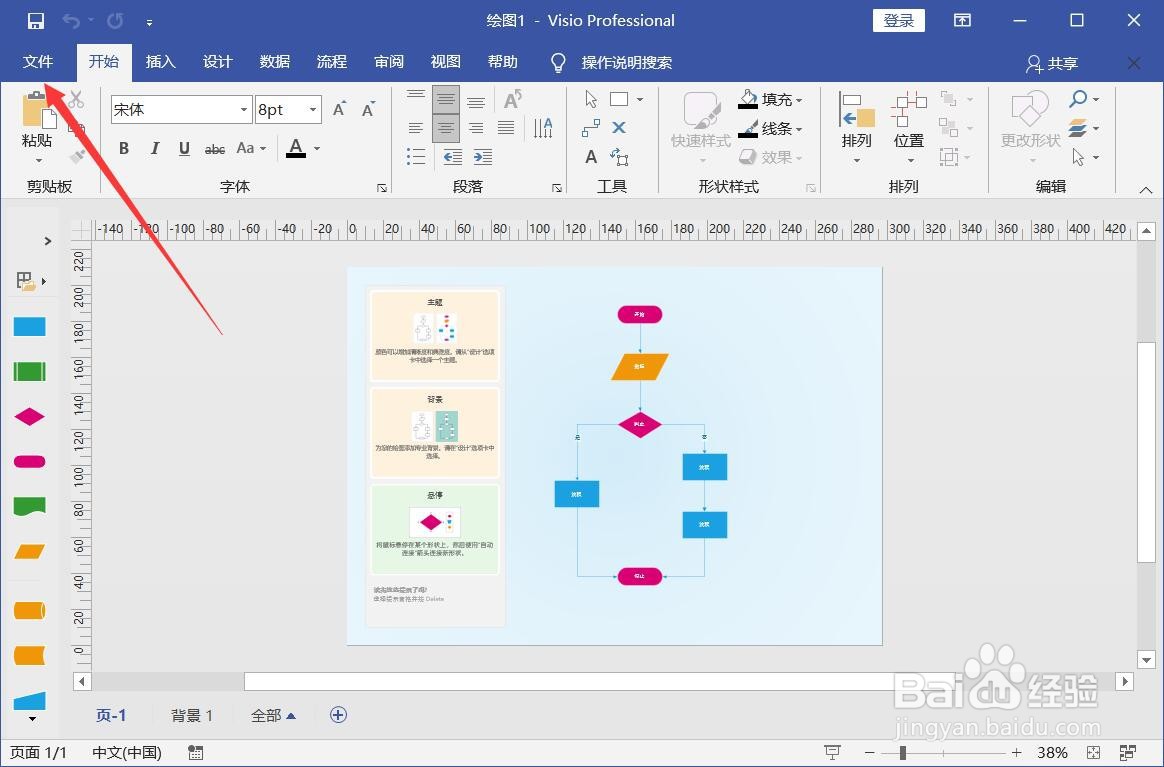Switch to the 插入 ribbon tab
1164x767 pixels.
pos(160,62)
